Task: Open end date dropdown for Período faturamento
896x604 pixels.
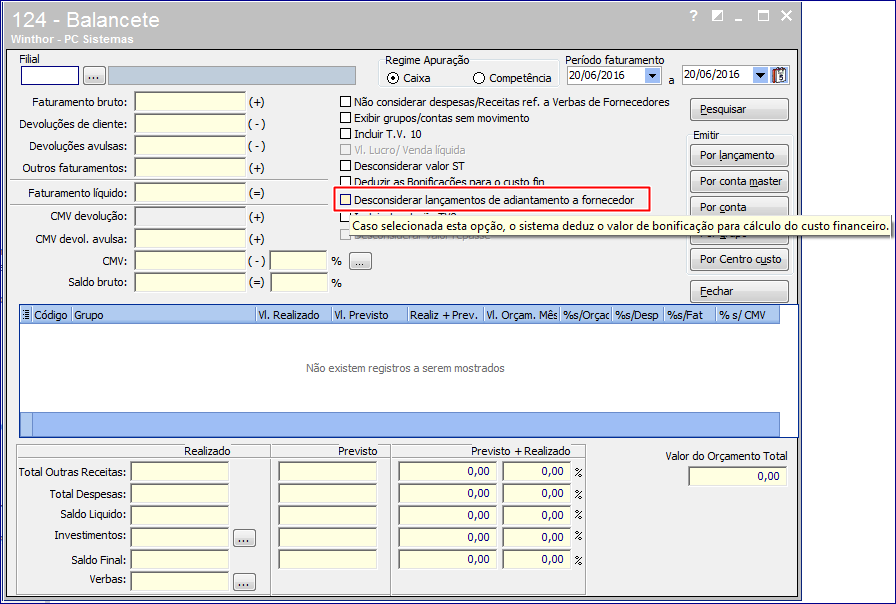Action: point(759,75)
